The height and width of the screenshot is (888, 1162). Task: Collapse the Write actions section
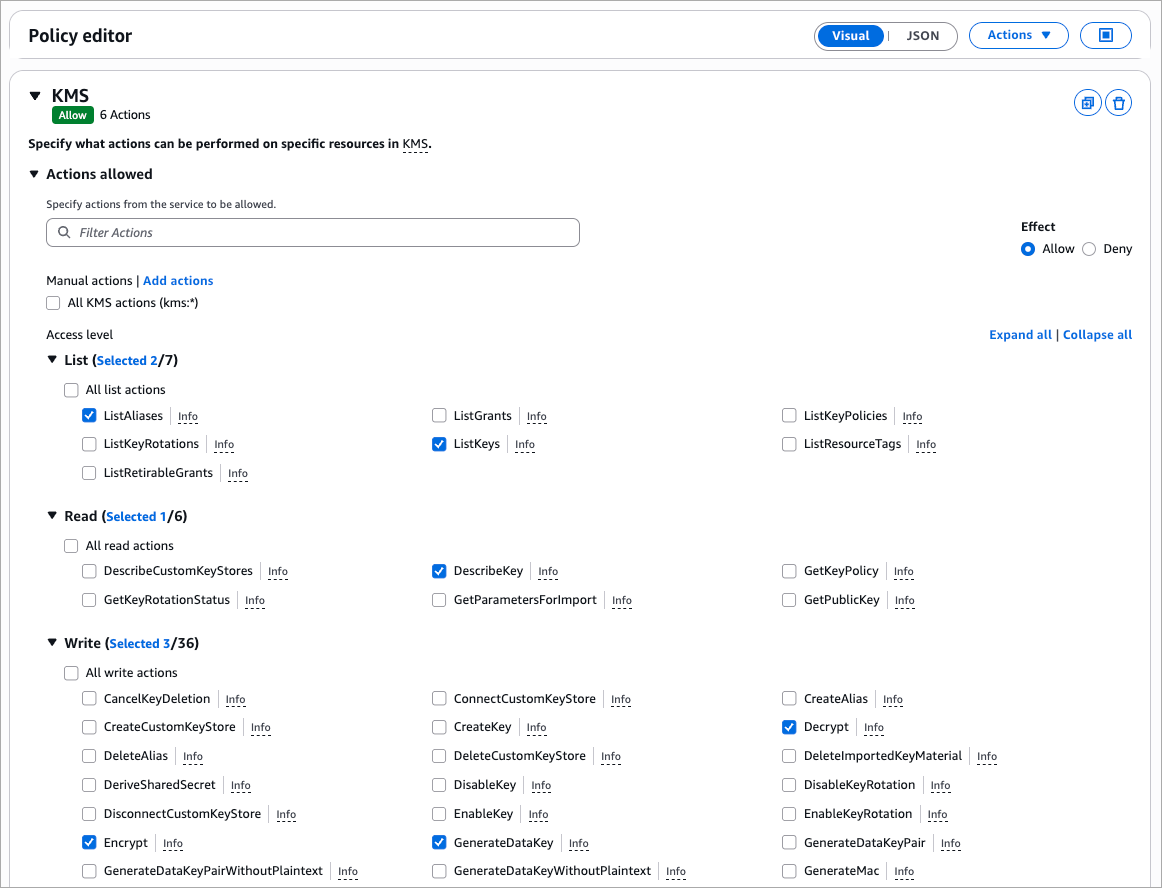click(x=52, y=642)
